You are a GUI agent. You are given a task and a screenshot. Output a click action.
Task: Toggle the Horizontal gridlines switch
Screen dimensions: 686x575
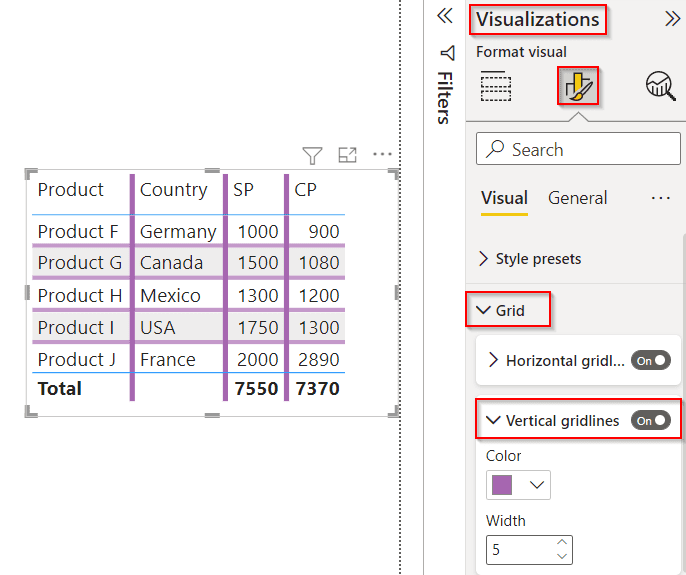click(651, 361)
